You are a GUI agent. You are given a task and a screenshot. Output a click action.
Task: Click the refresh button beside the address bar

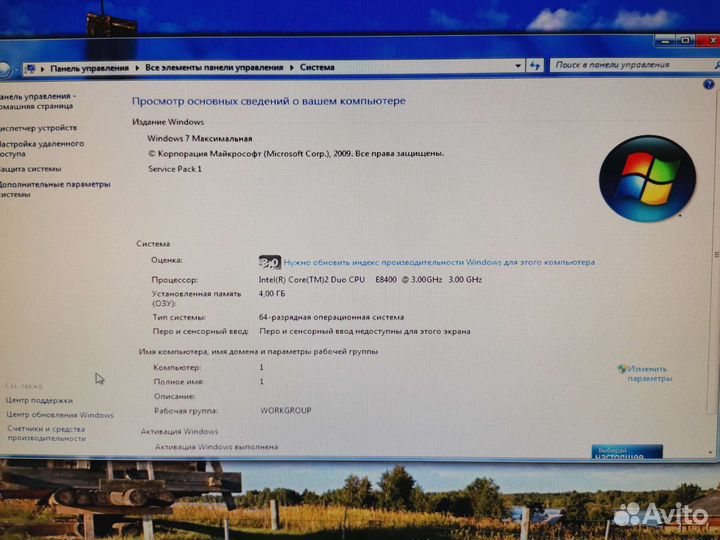coord(535,65)
